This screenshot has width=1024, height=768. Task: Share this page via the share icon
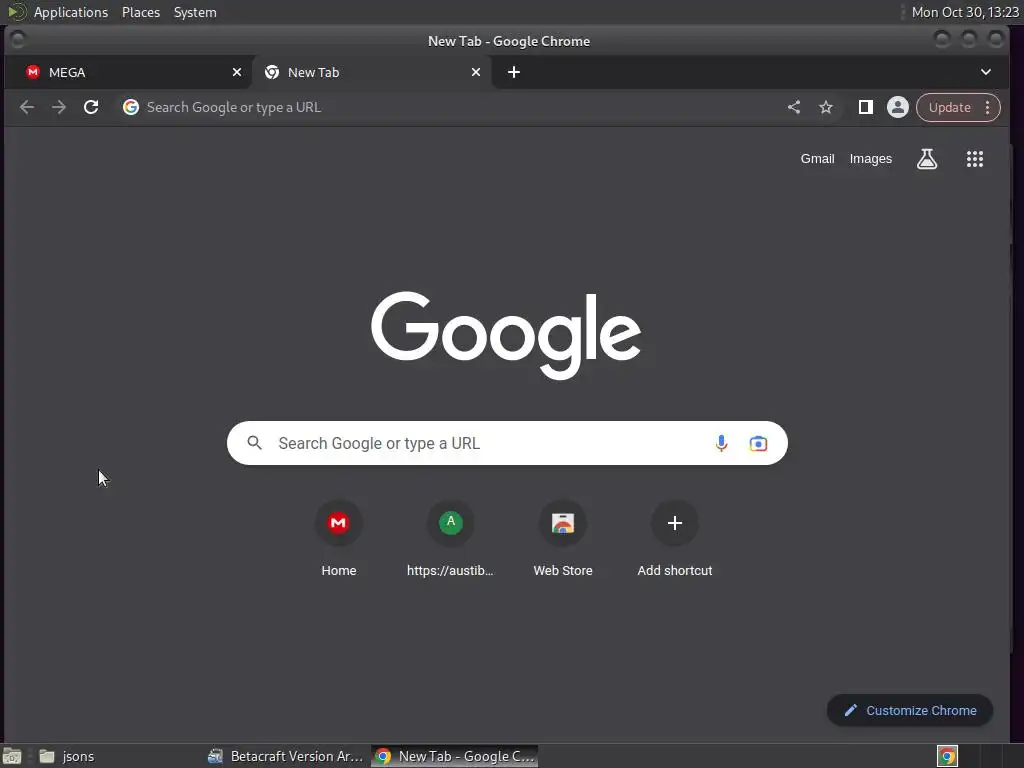tap(793, 107)
